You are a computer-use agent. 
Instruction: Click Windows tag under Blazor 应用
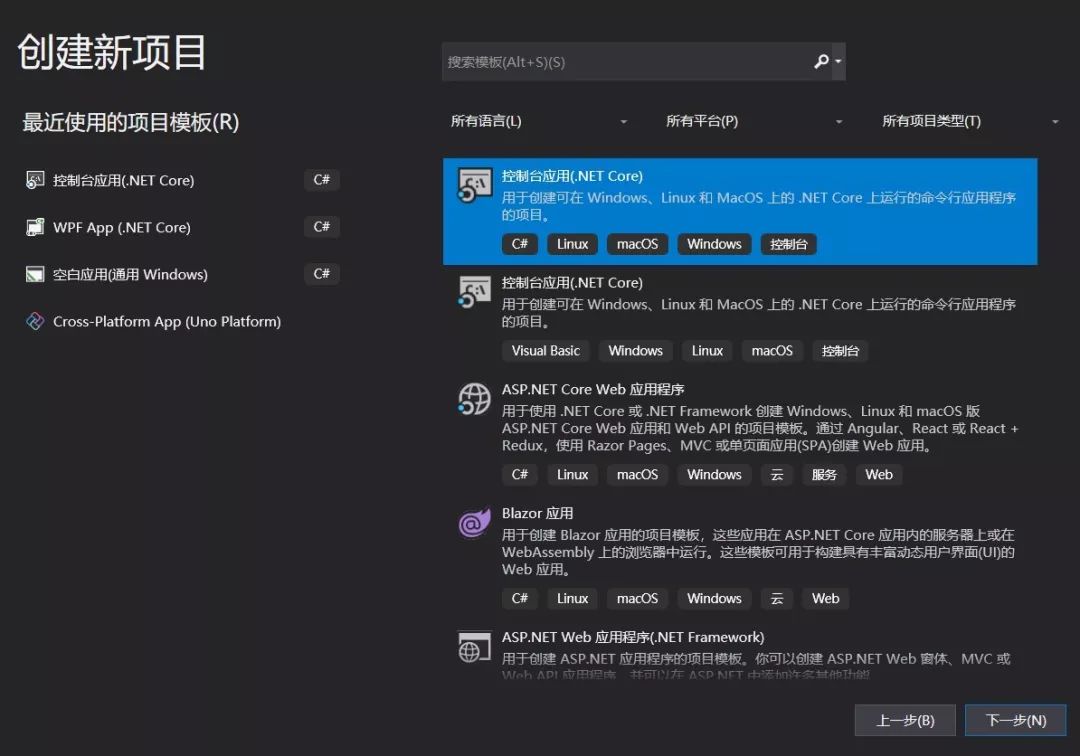pyautogui.click(x=714, y=599)
